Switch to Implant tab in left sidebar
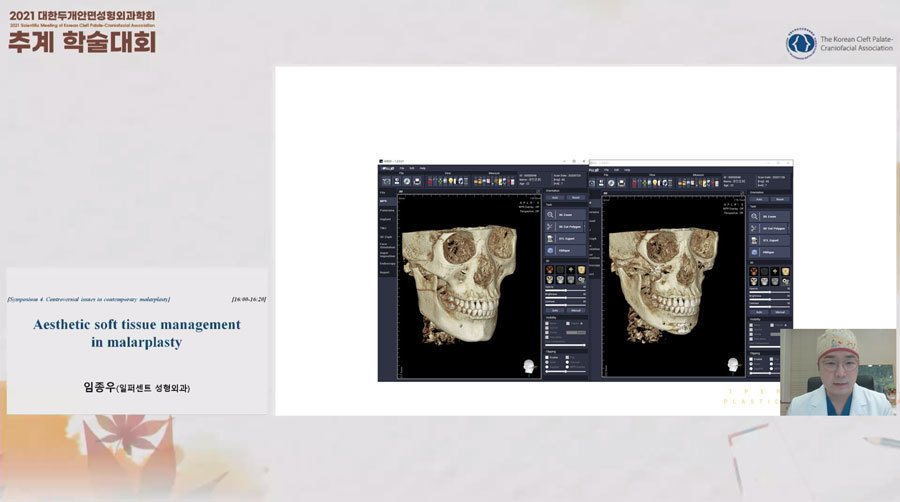Image resolution: width=900 pixels, height=502 pixels. 387,219
